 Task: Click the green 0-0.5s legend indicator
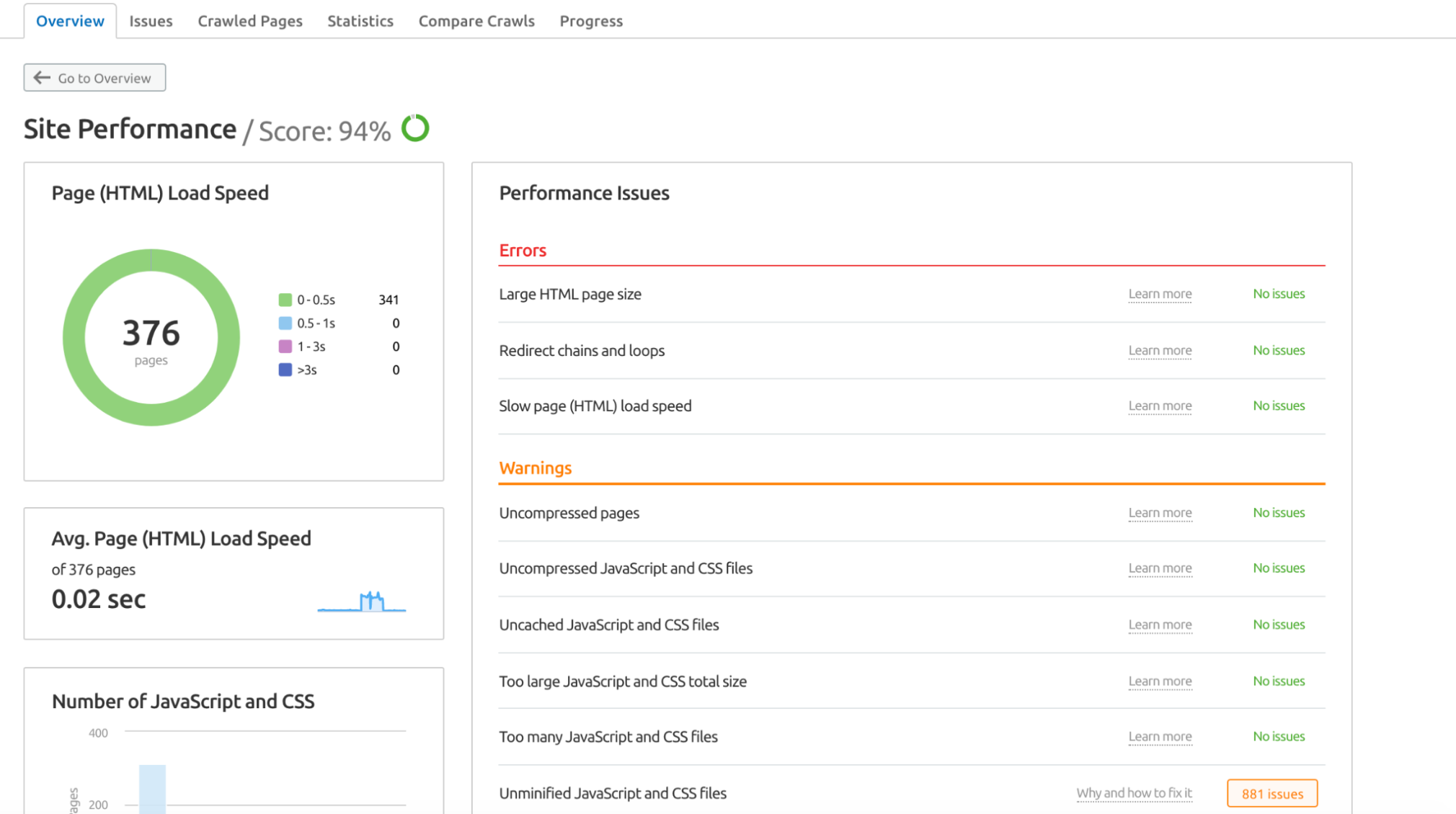[x=285, y=299]
